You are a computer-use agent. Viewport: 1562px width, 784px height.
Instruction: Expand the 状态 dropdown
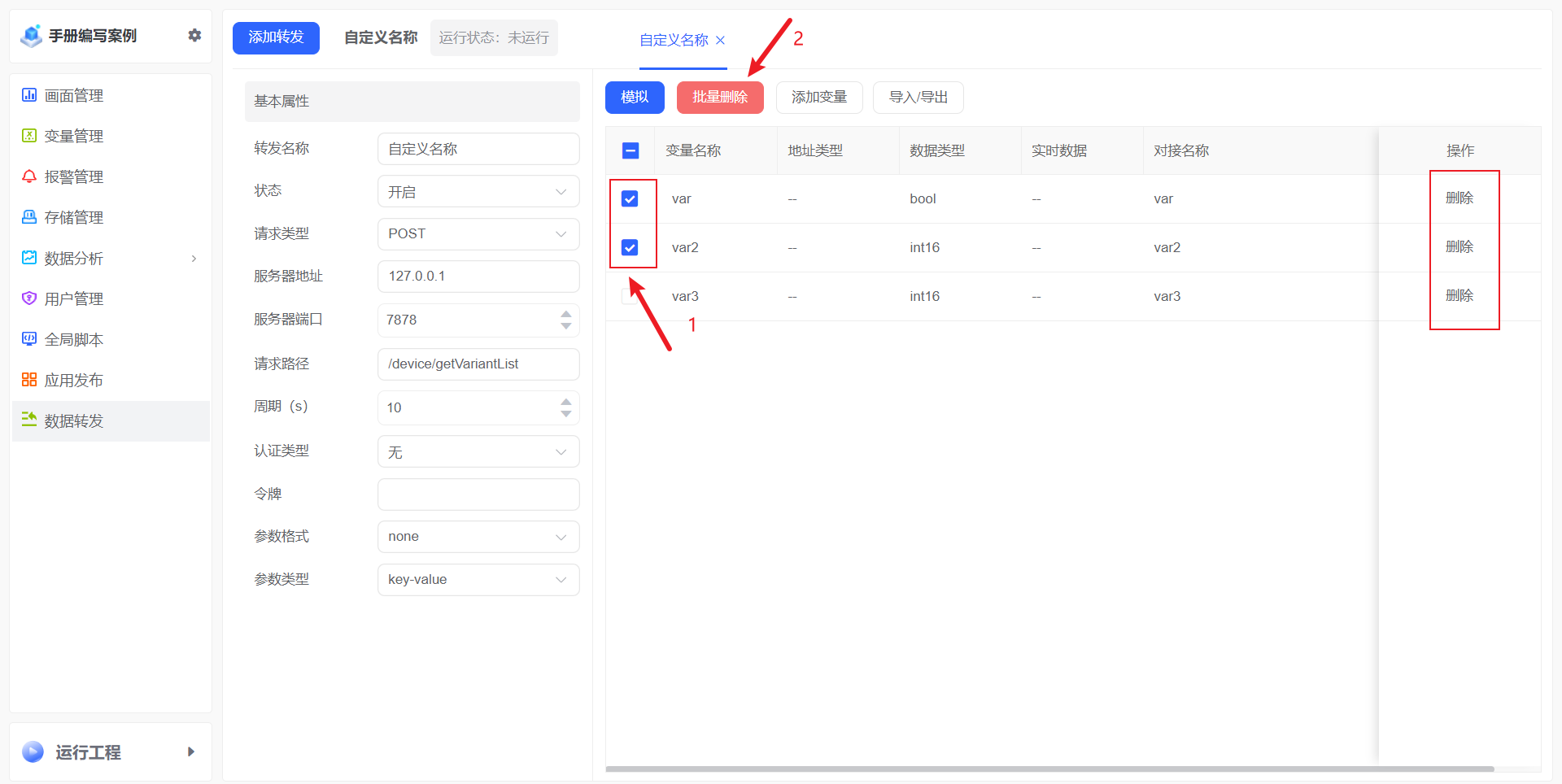478,192
